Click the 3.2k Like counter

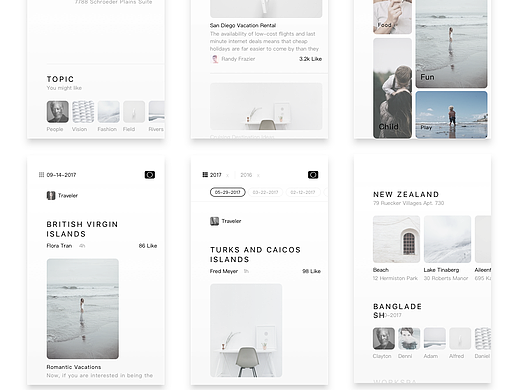(310, 59)
